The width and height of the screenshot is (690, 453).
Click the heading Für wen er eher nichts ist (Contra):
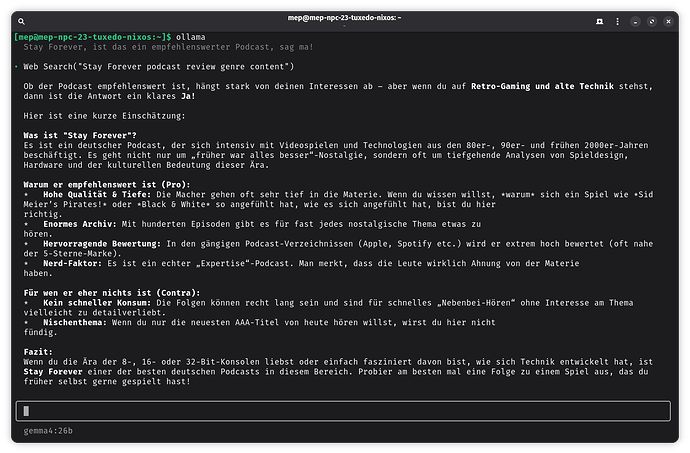point(112,293)
